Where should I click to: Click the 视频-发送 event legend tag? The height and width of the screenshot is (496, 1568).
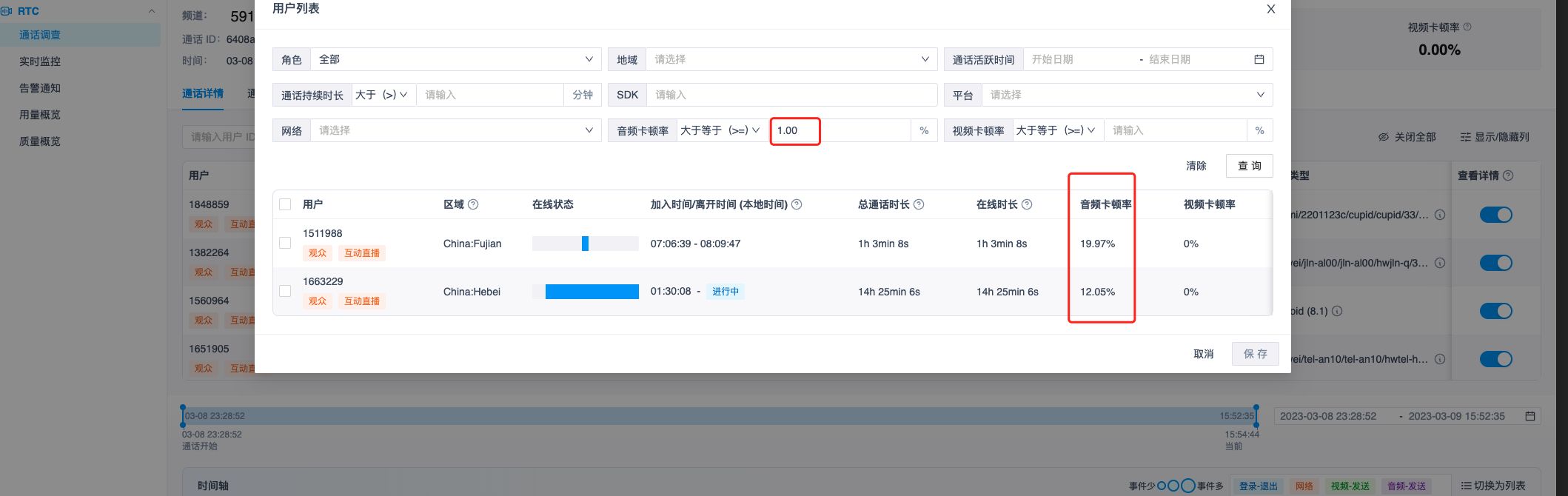tap(1350, 486)
